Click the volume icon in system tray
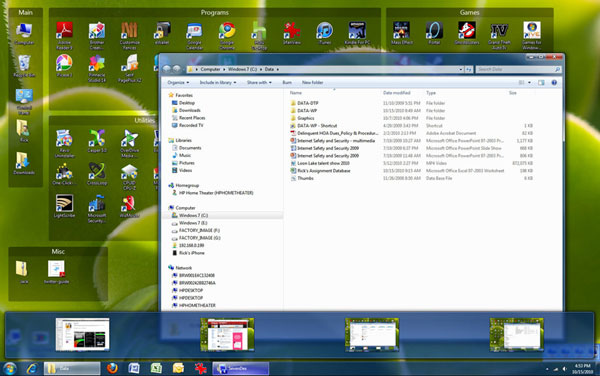The width and height of the screenshot is (600, 376). pyautogui.click(x=564, y=369)
